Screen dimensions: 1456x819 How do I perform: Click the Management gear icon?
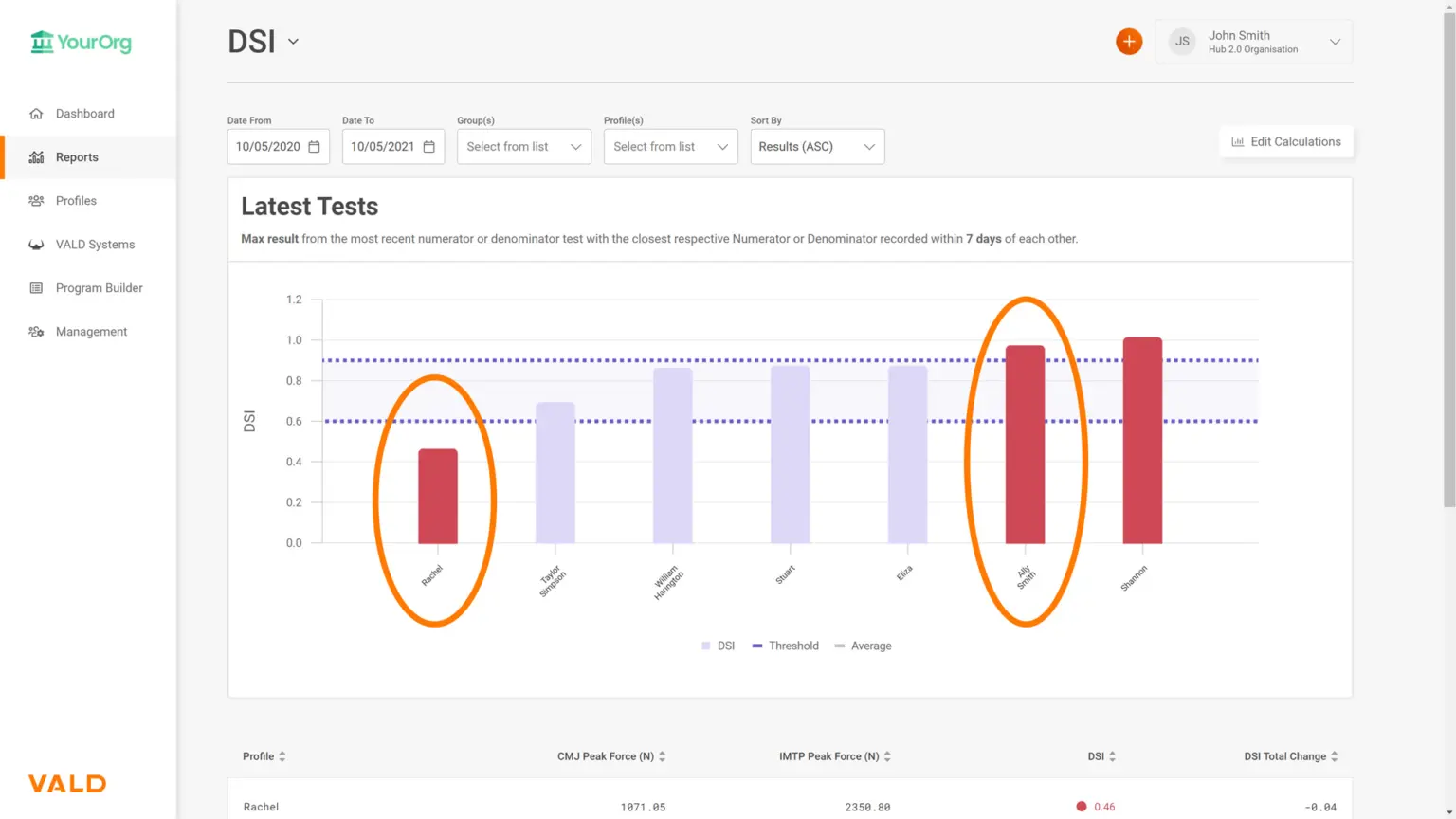pyautogui.click(x=36, y=332)
